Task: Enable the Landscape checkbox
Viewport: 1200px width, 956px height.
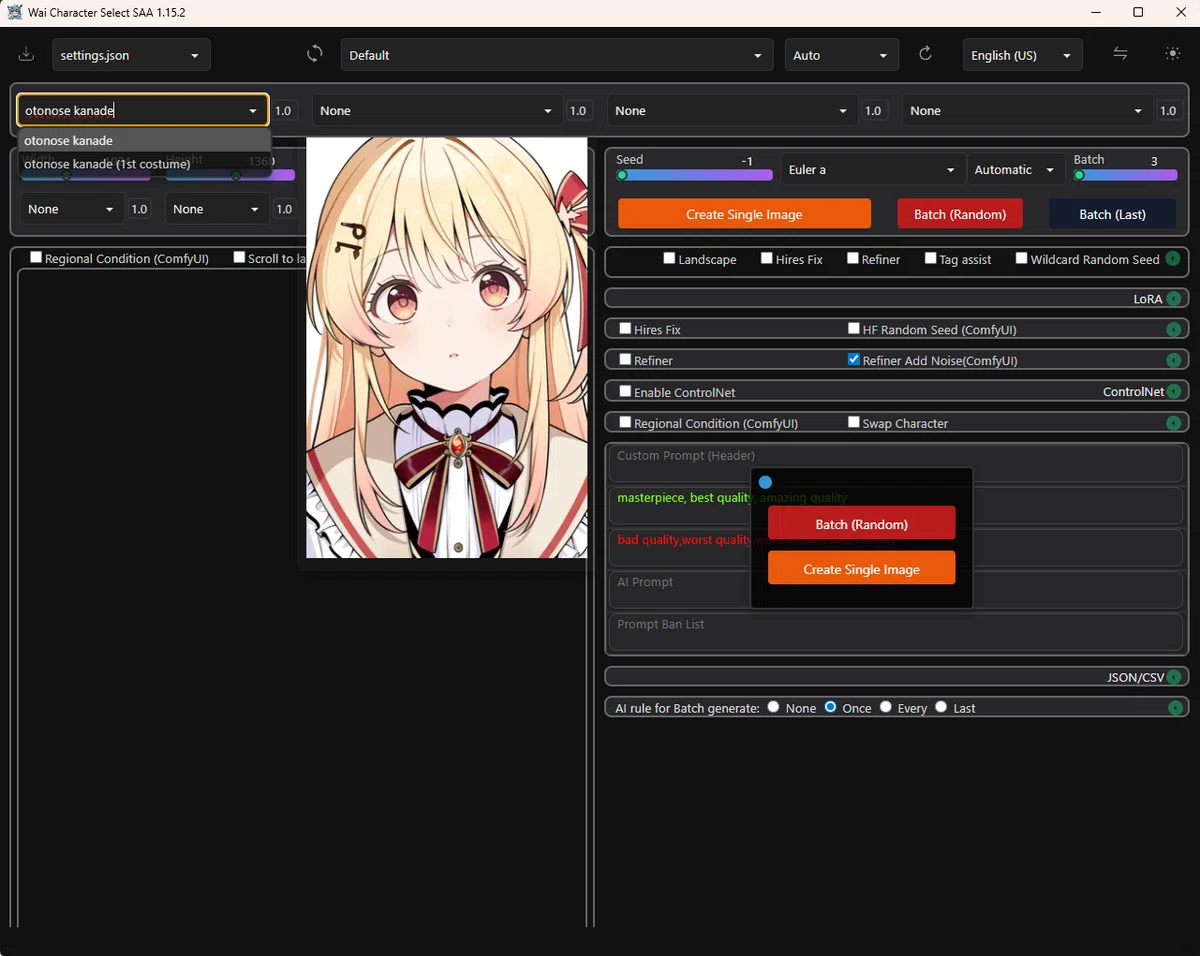Action: pos(669,258)
